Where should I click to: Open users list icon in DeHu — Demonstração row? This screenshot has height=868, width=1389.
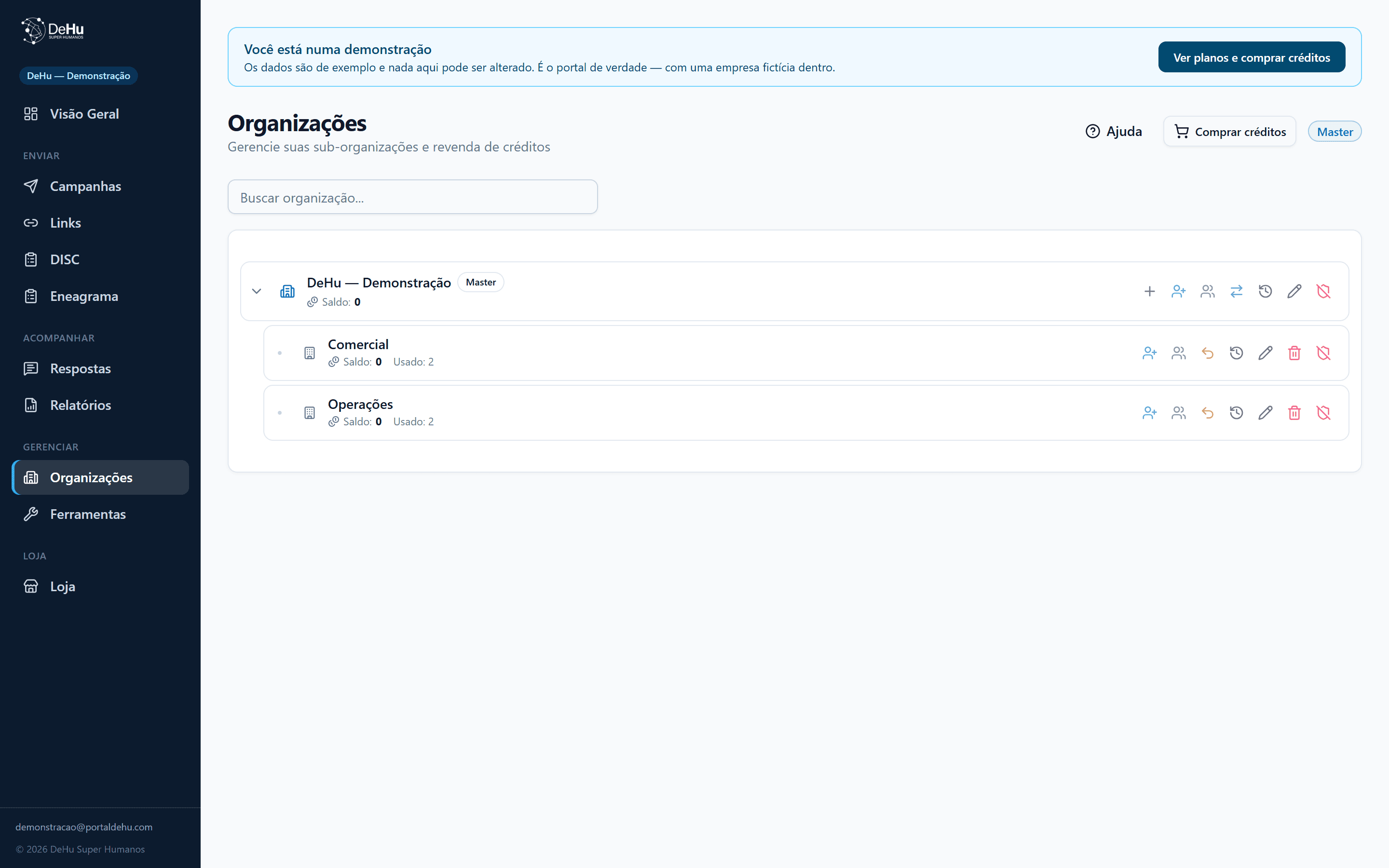(x=1207, y=292)
